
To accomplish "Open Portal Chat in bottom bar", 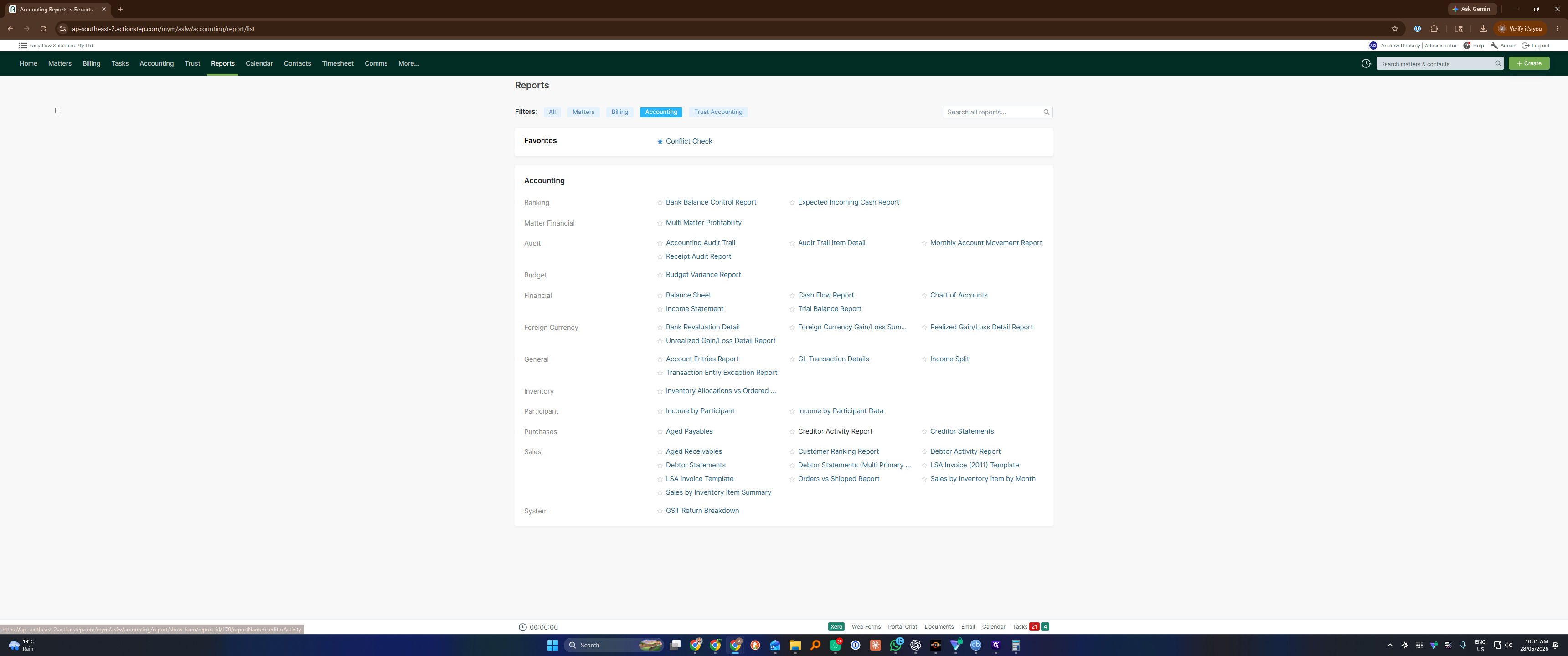I will coord(902,627).
